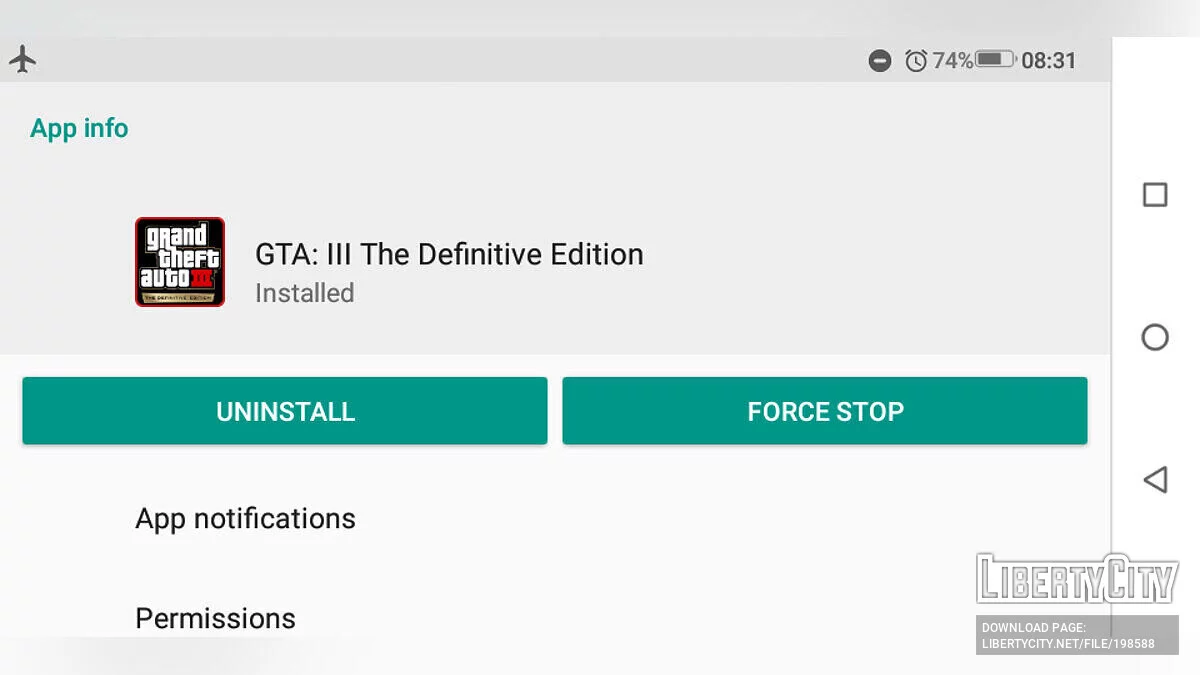Tap the 74% battery percentage text
This screenshot has height=675, width=1200.
[x=952, y=61]
